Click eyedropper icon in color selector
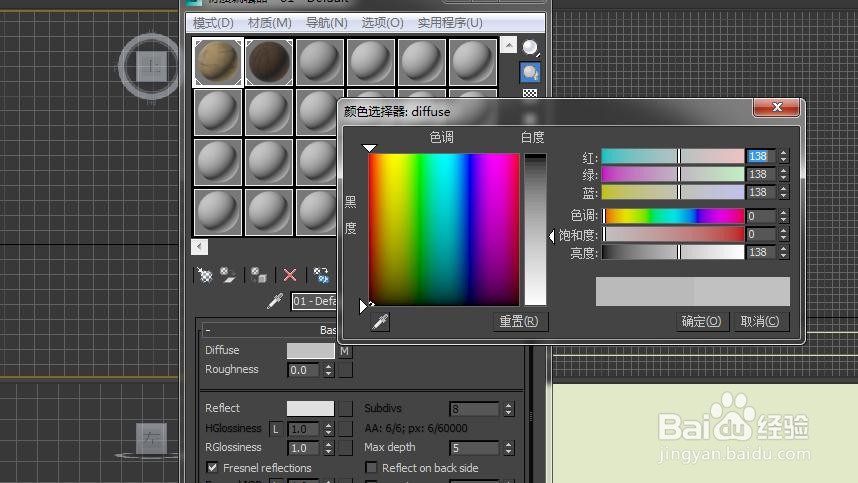 (380, 322)
